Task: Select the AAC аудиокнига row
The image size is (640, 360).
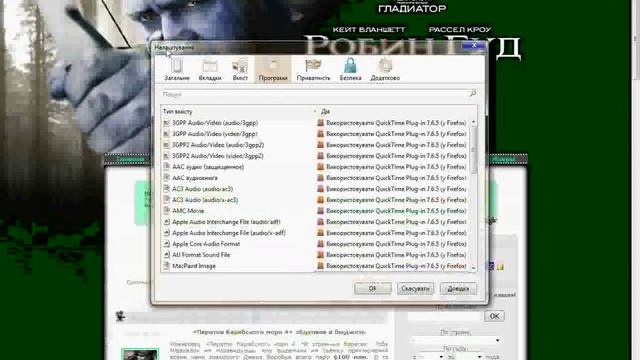Action: [x=315, y=178]
